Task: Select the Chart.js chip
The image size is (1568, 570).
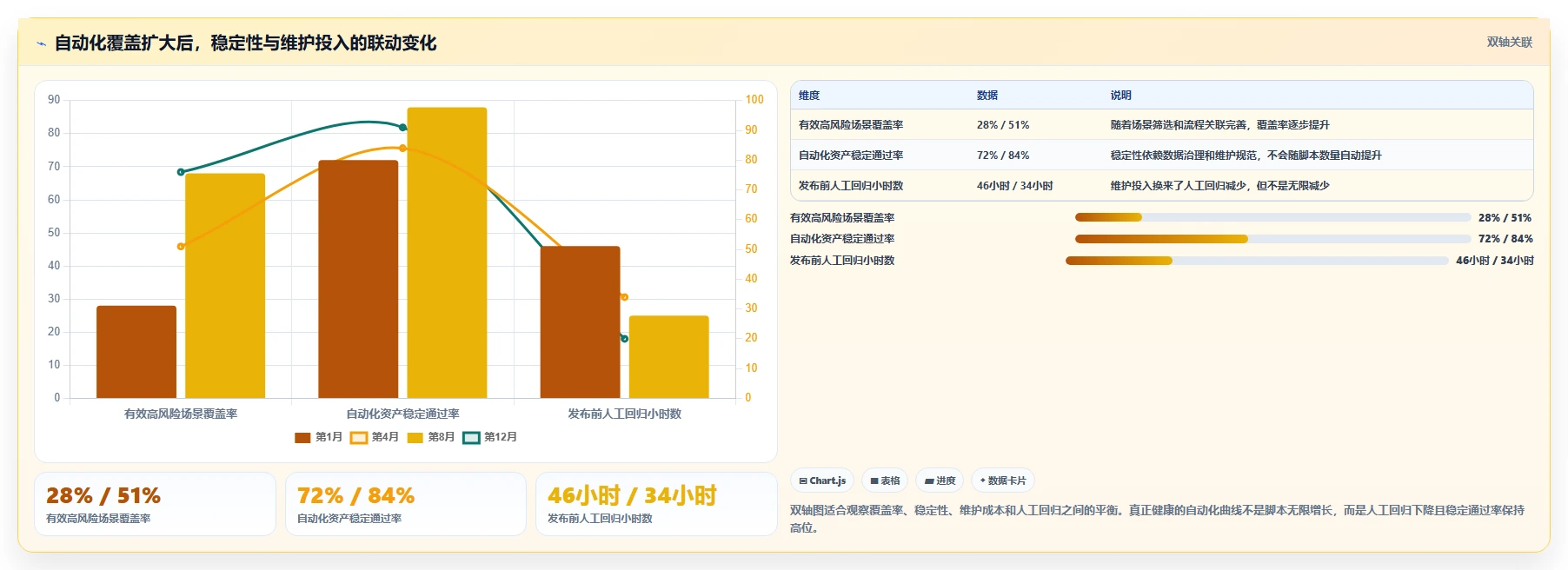Action: point(822,481)
